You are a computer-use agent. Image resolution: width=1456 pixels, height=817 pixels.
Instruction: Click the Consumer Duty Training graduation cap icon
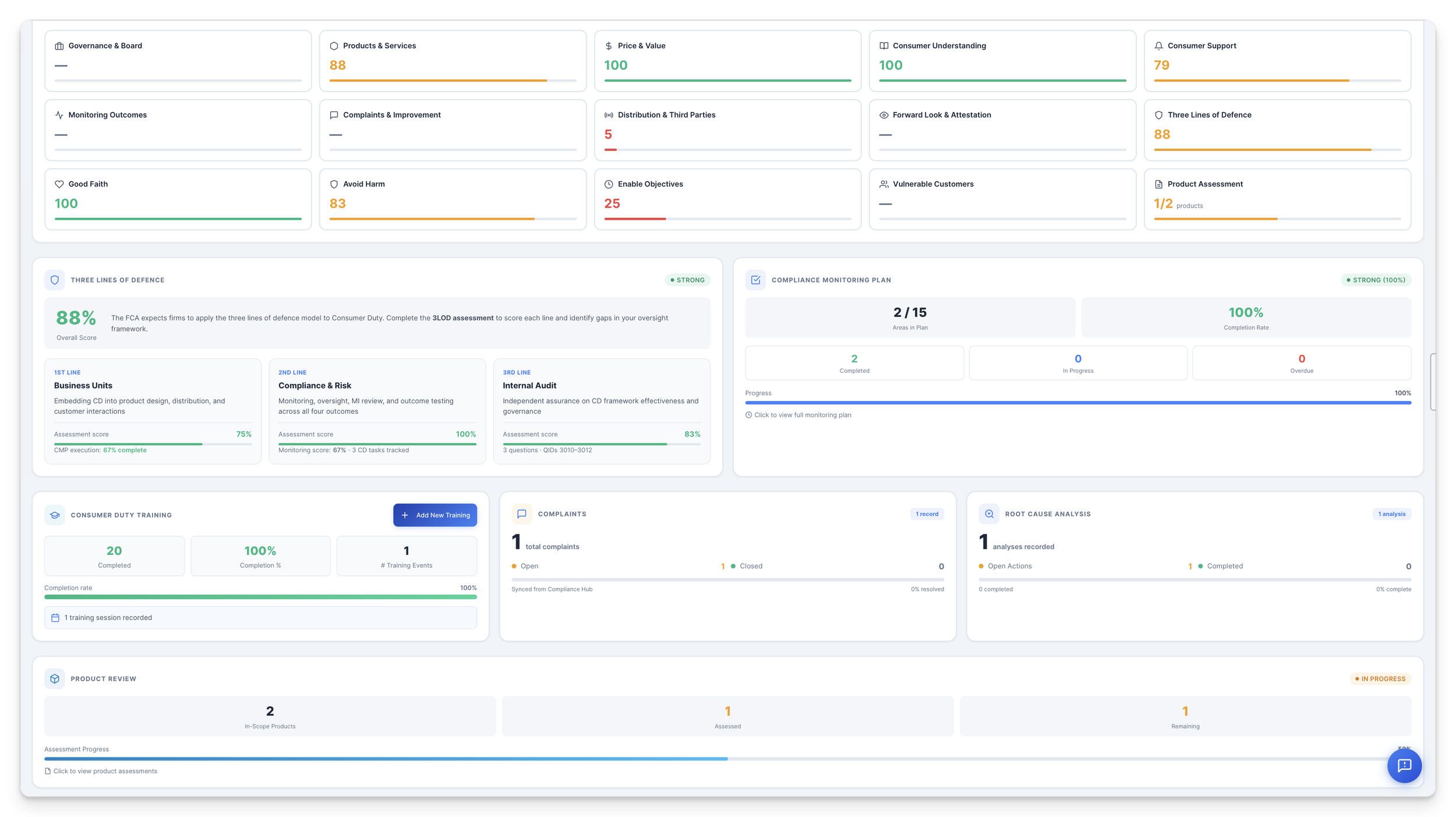click(55, 515)
